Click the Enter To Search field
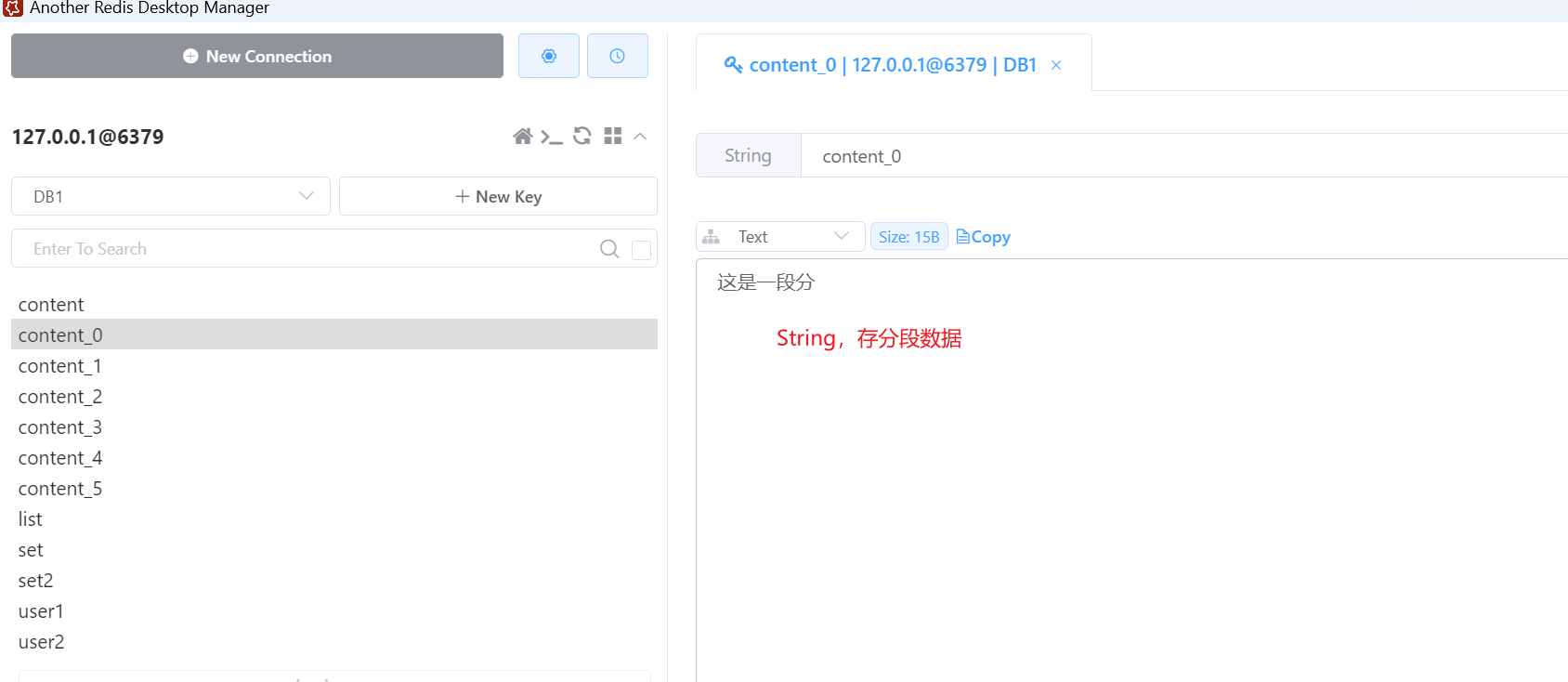1568x682 pixels. [307, 249]
